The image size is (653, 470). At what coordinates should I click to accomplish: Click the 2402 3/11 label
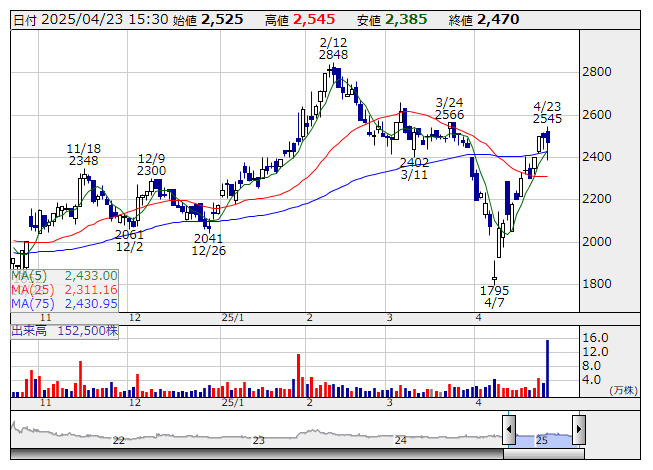coord(414,169)
